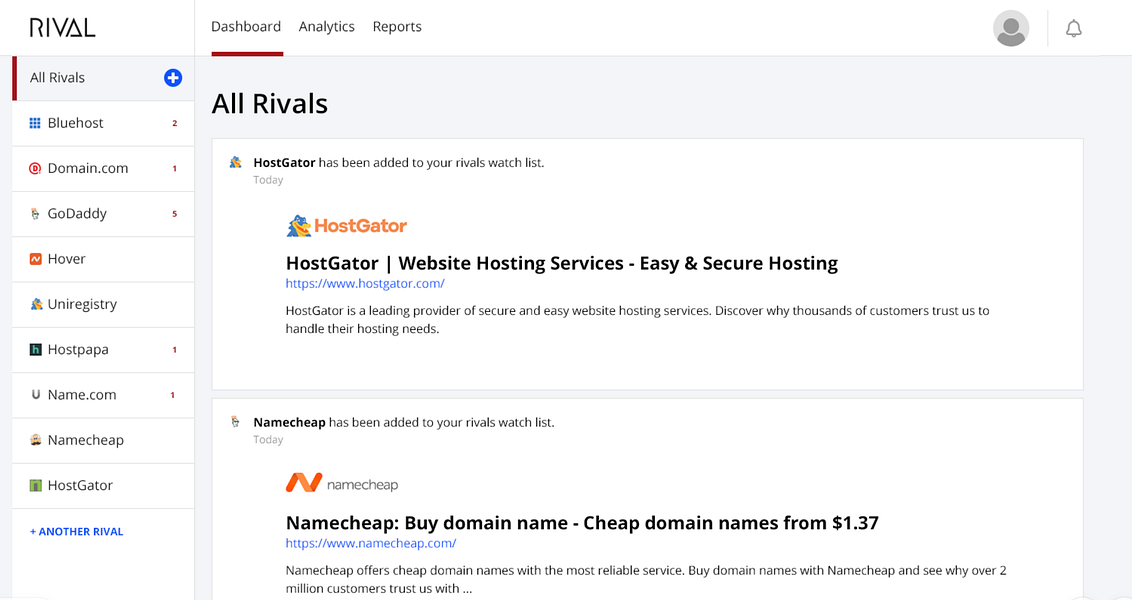The width and height of the screenshot is (1132, 600).
Task: Select the GoDaddy sidebar row
Action: coord(103,214)
